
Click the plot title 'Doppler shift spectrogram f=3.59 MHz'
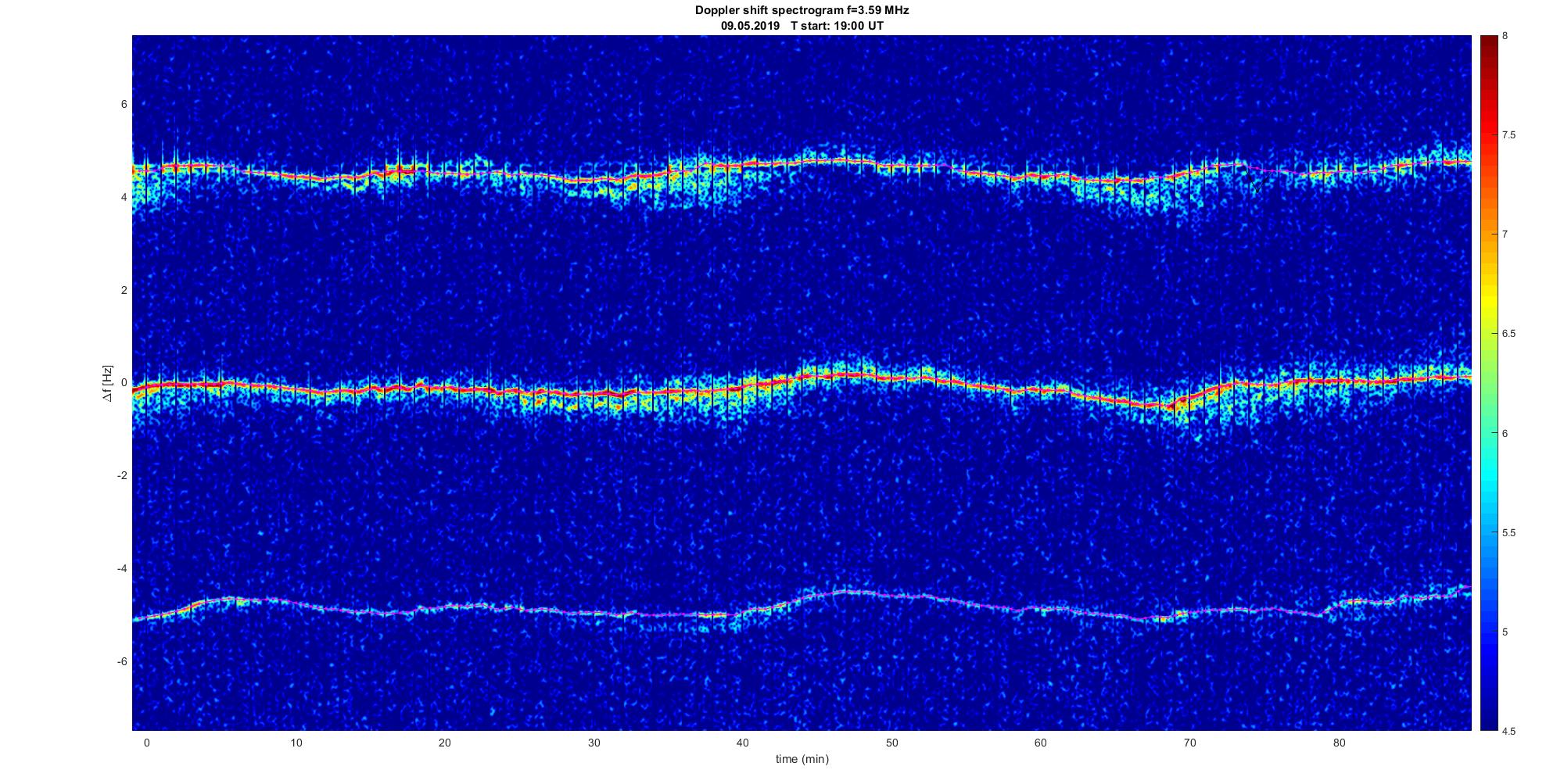[802, 11]
